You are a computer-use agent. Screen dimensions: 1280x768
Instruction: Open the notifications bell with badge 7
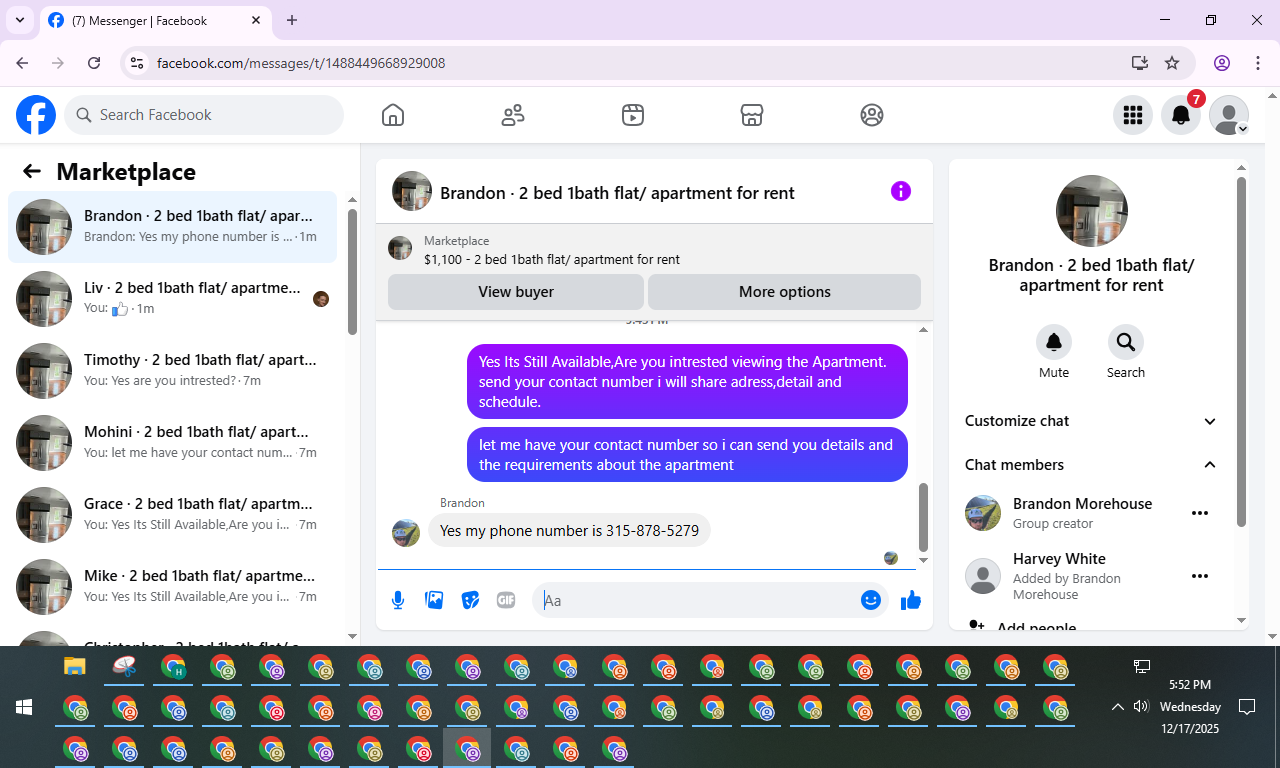click(1181, 115)
